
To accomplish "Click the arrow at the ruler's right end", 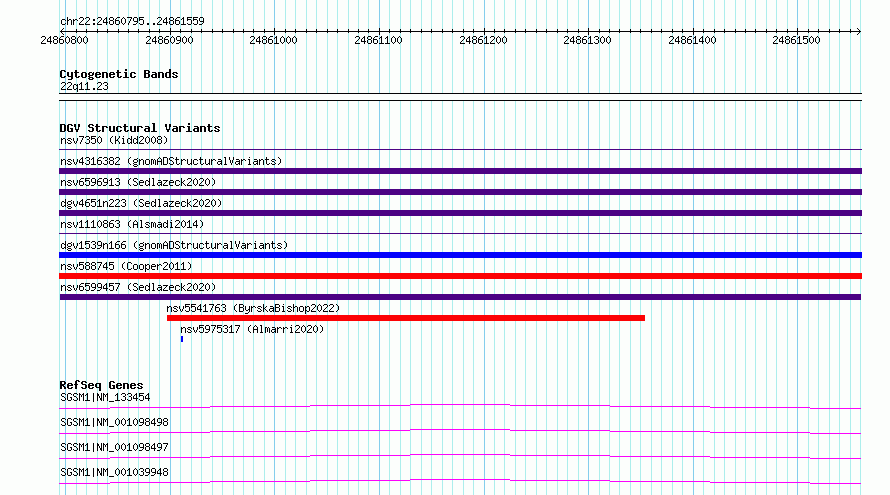I will (858, 31).
